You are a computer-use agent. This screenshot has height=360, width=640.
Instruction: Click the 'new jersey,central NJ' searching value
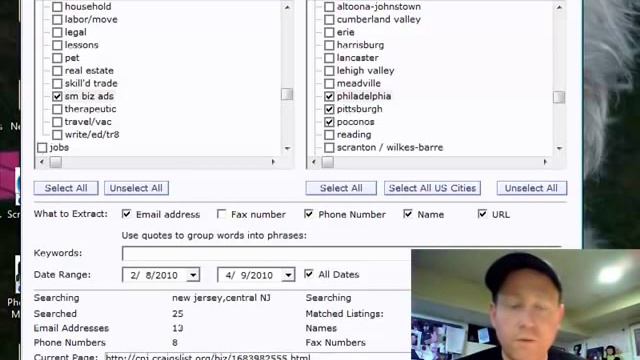click(221, 298)
